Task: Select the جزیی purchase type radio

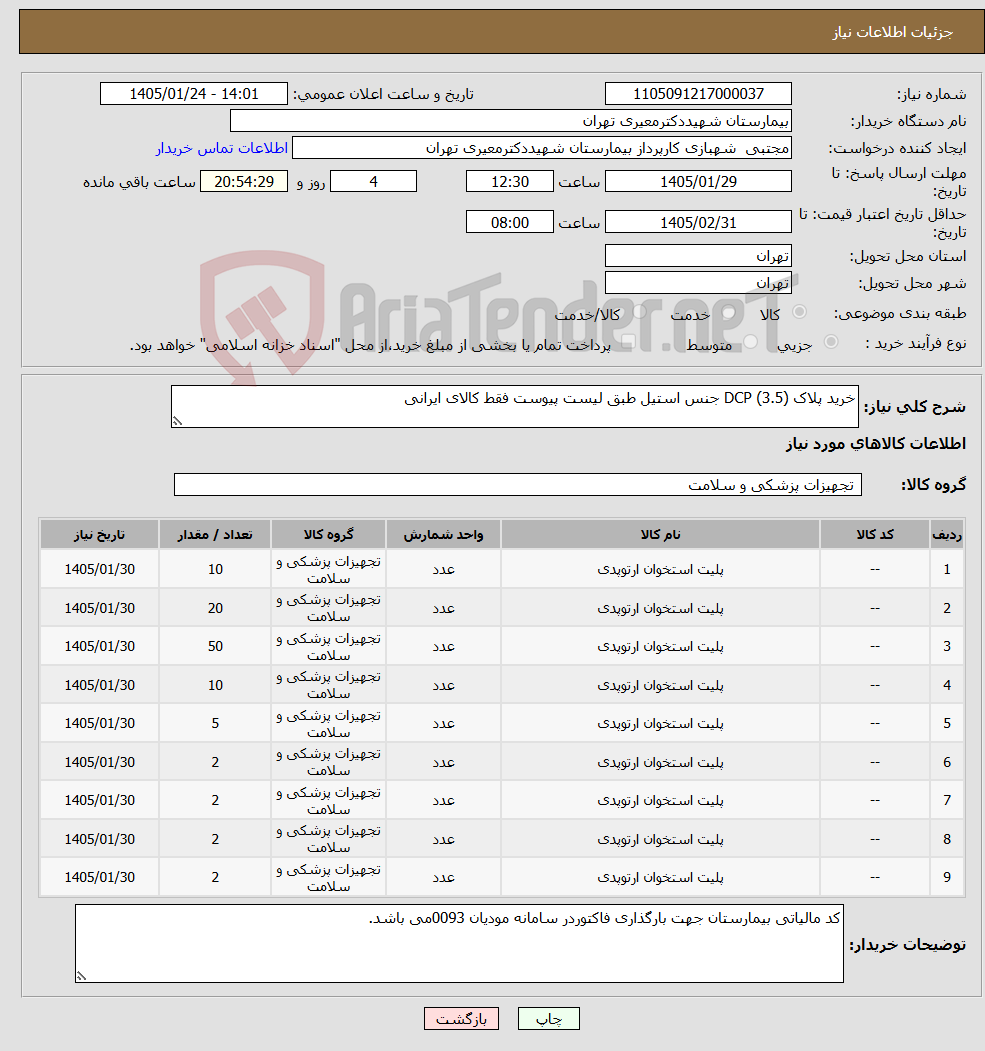Action: [x=831, y=343]
